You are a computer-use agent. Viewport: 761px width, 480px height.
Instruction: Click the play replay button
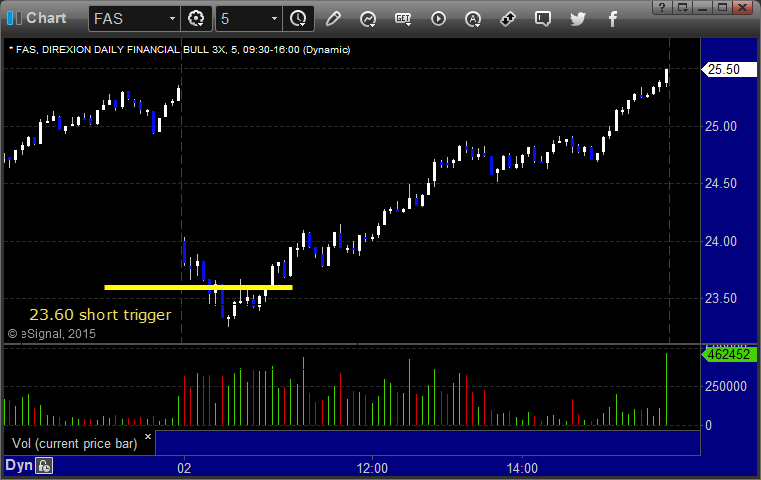click(x=438, y=19)
